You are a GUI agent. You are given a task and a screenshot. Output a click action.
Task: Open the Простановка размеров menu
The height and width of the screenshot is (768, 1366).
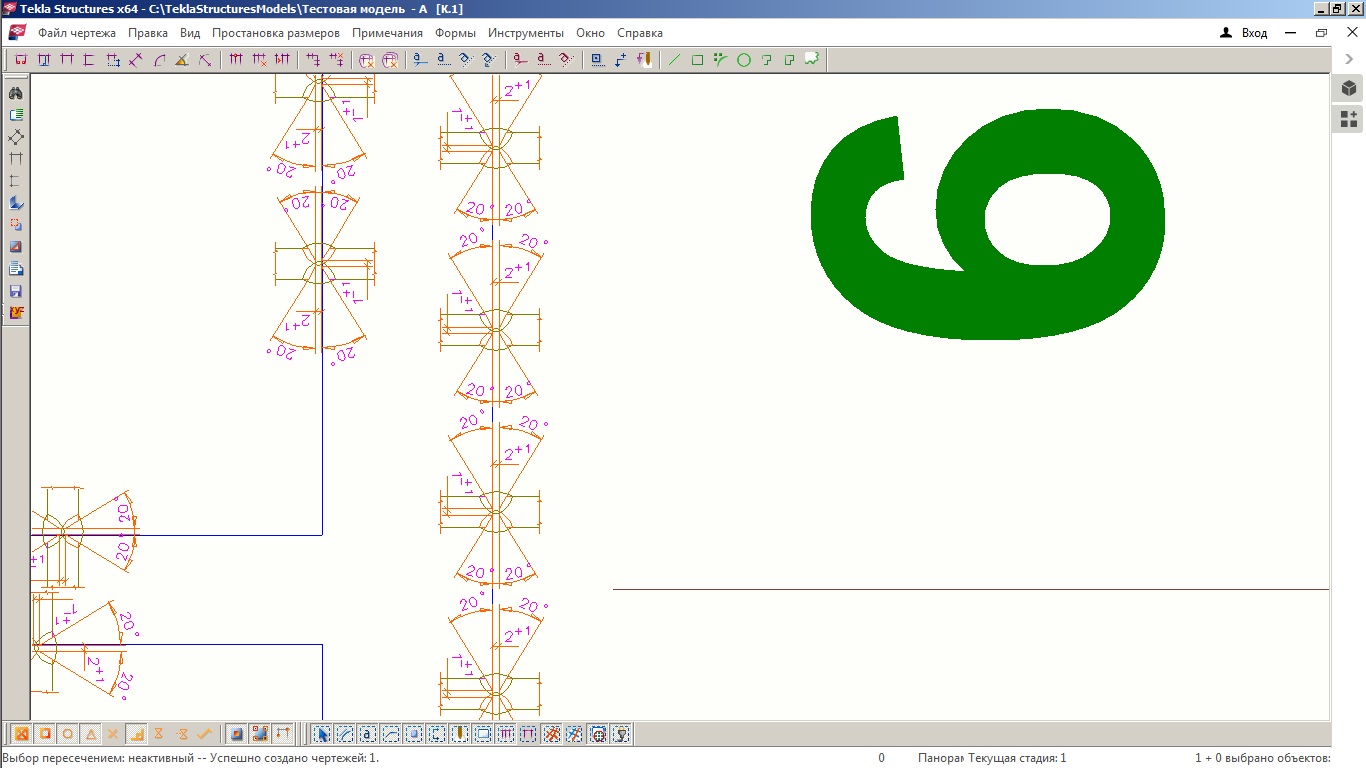pyautogui.click(x=275, y=33)
